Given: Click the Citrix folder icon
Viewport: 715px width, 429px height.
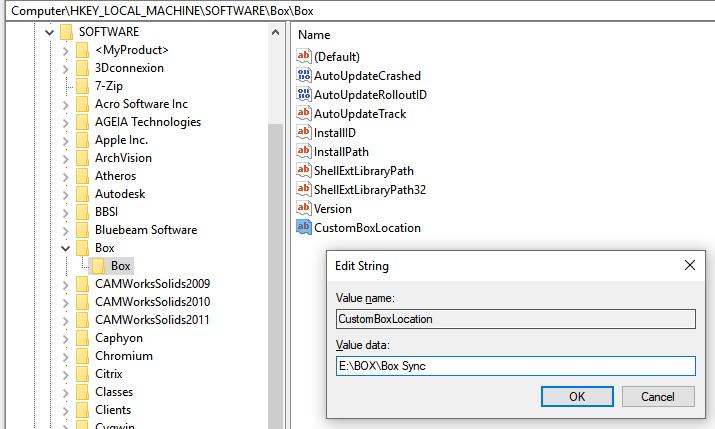Looking at the screenshot, I should (83, 374).
